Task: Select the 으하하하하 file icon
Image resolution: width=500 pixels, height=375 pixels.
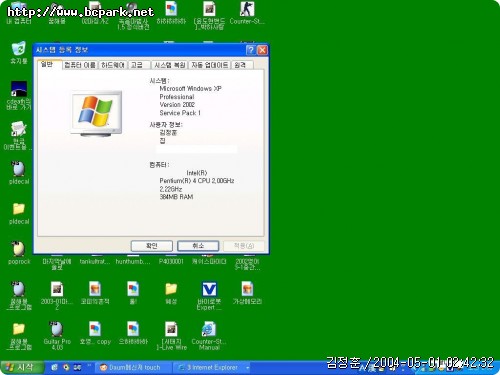Action: [x=133, y=329]
